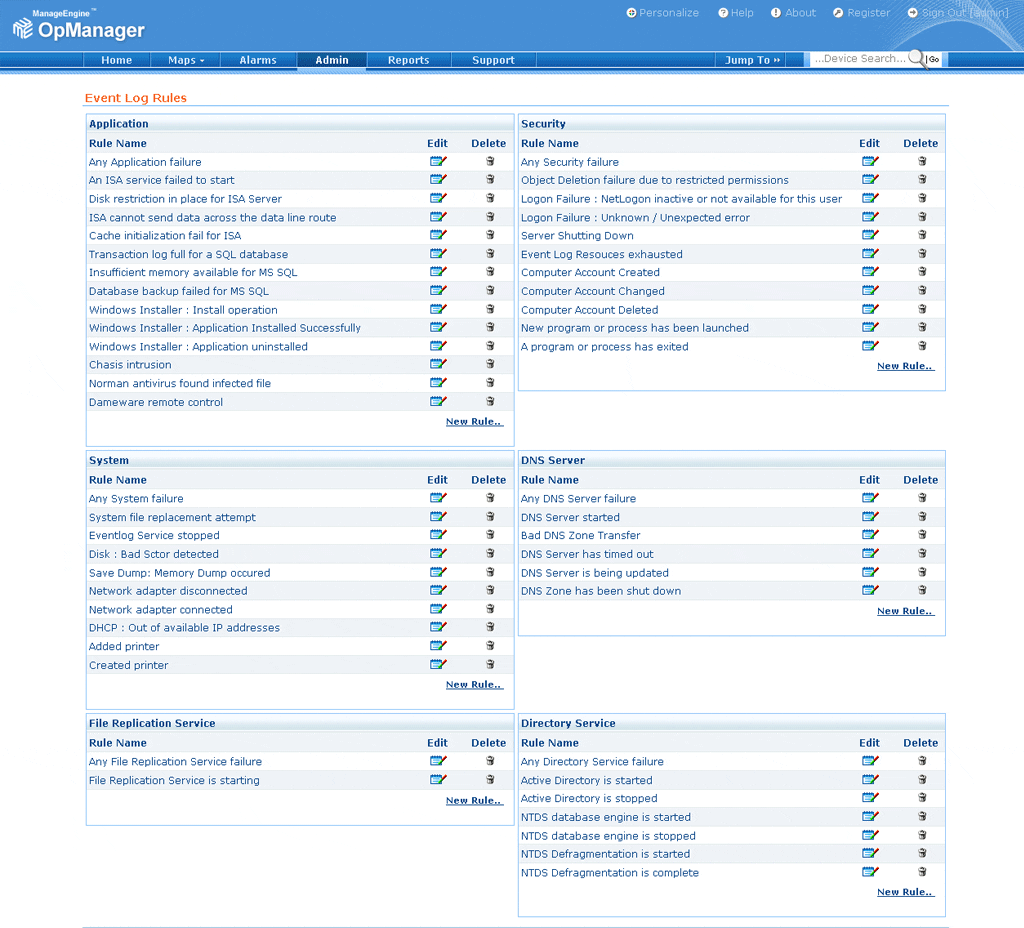Edit the Dameware remote control rule
This screenshot has width=1024, height=928.
[438, 402]
